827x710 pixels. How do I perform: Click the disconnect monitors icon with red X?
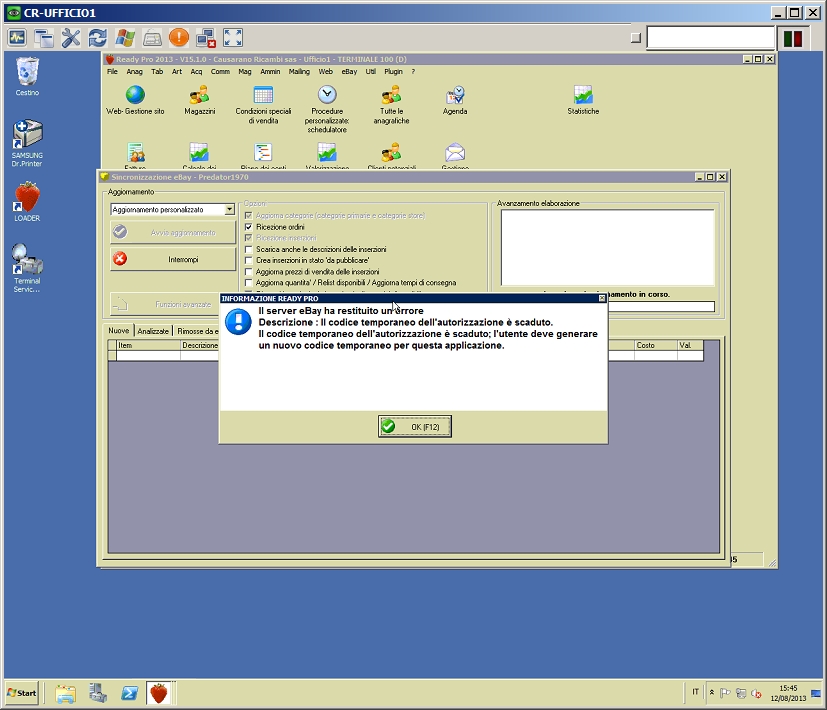click(206, 37)
